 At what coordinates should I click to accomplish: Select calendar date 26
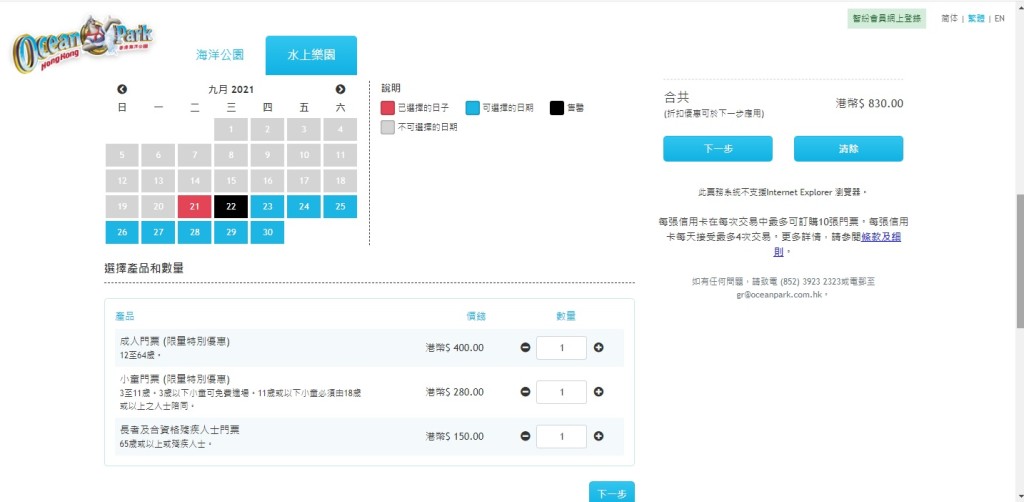(x=122, y=232)
